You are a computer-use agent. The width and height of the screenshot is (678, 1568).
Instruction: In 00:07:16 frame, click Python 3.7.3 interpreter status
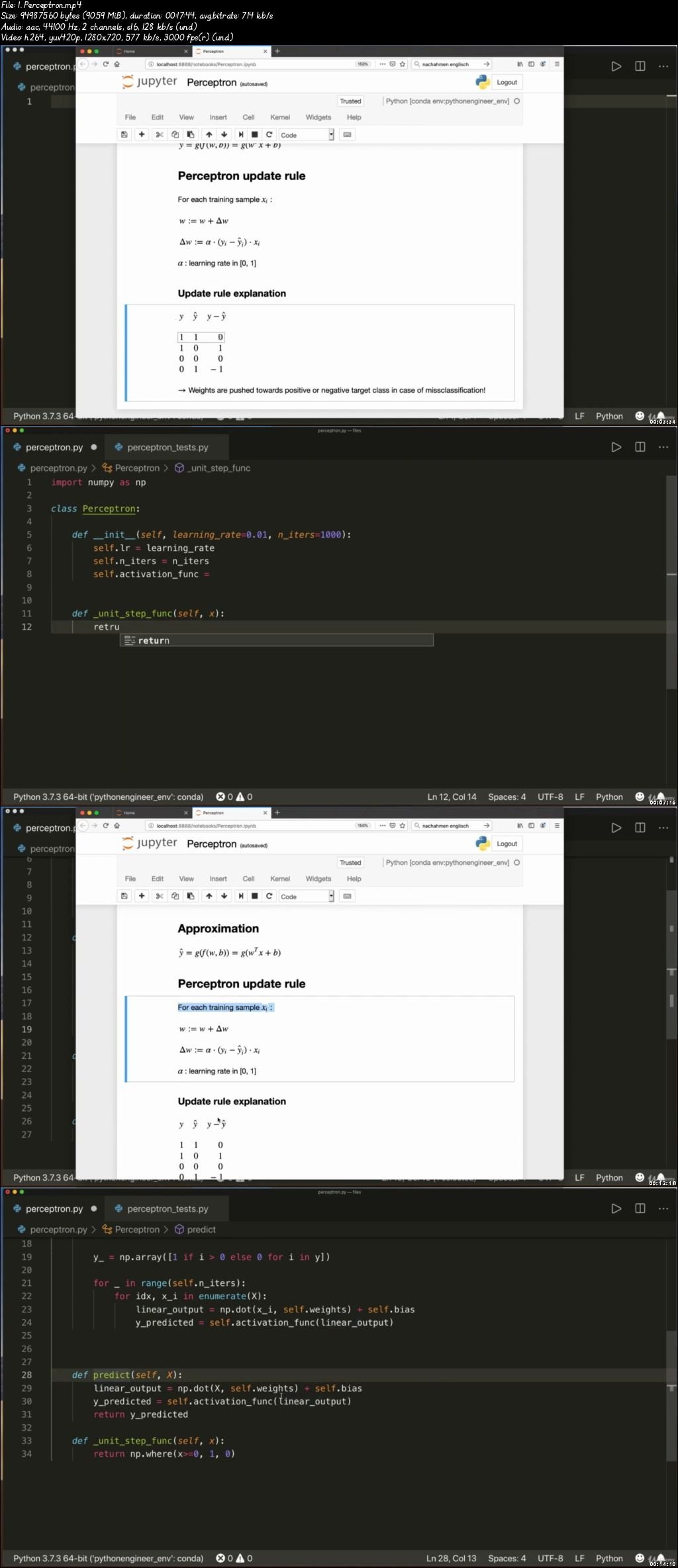tap(109, 797)
